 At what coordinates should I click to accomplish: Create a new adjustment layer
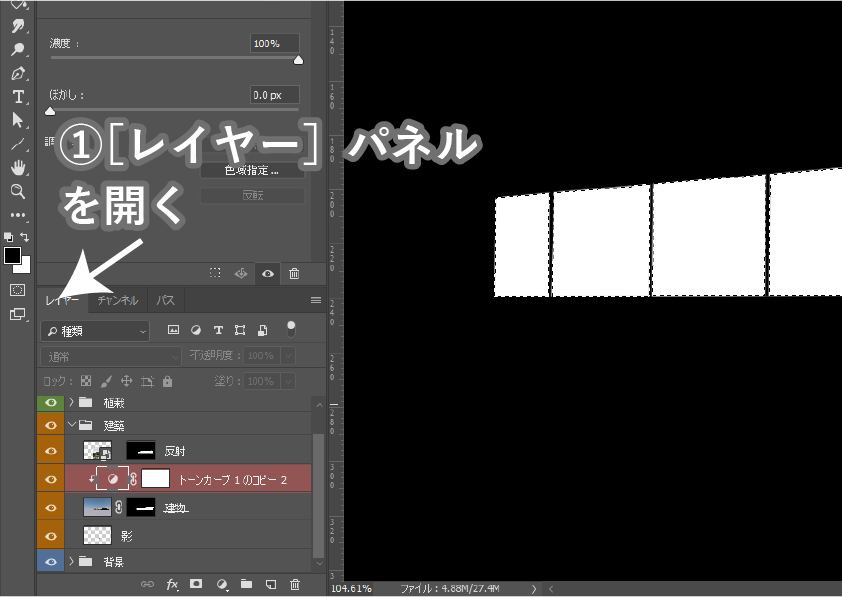tap(221, 584)
